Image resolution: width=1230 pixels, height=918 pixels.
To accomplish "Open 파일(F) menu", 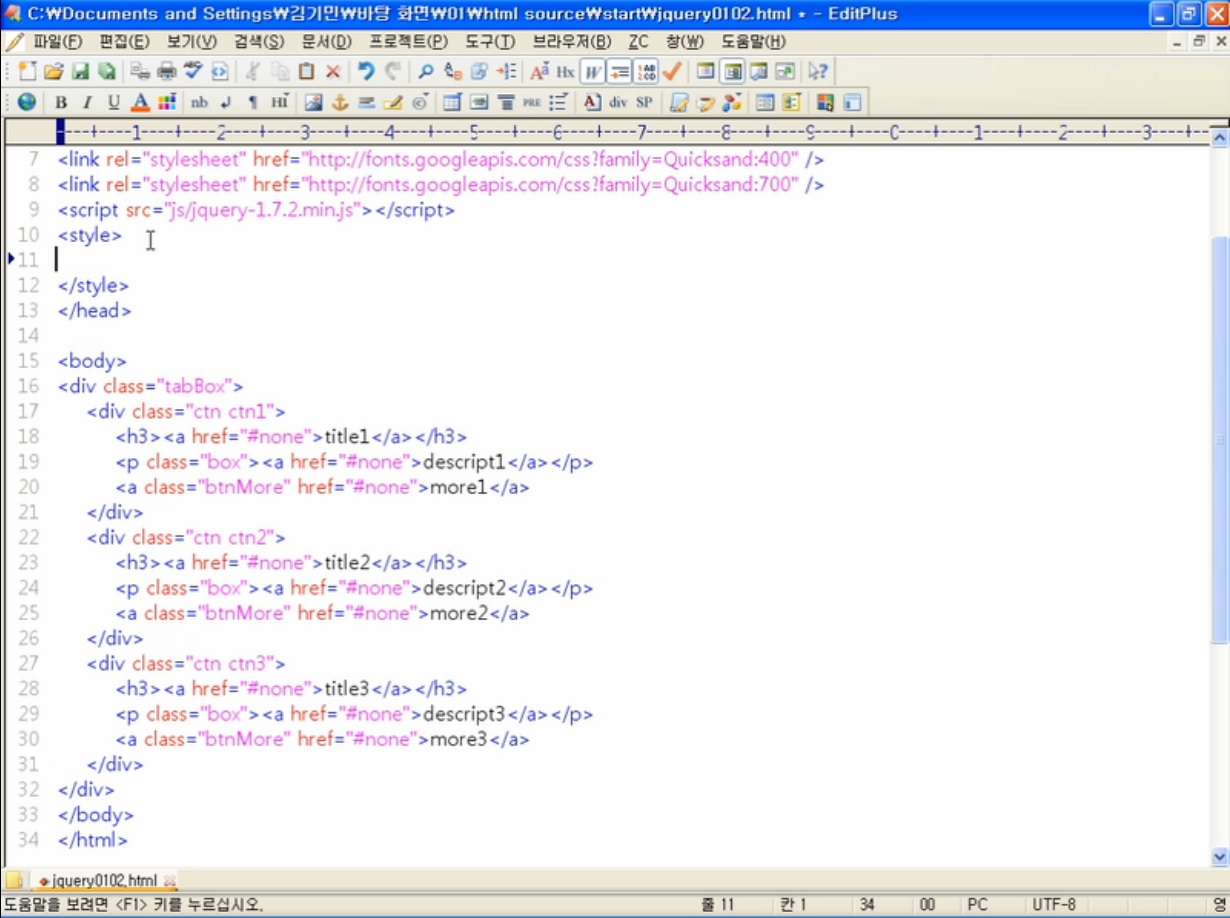I will (x=58, y=42).
